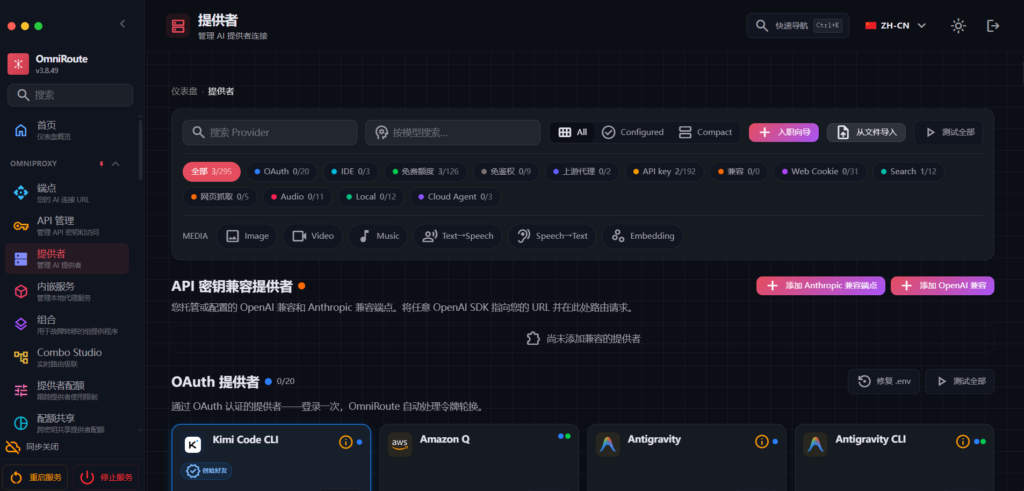Click 添加 Anthropic 兼容端点 button
The width and height of the screenshot is (1024, 491).
[x=821, y=285]
